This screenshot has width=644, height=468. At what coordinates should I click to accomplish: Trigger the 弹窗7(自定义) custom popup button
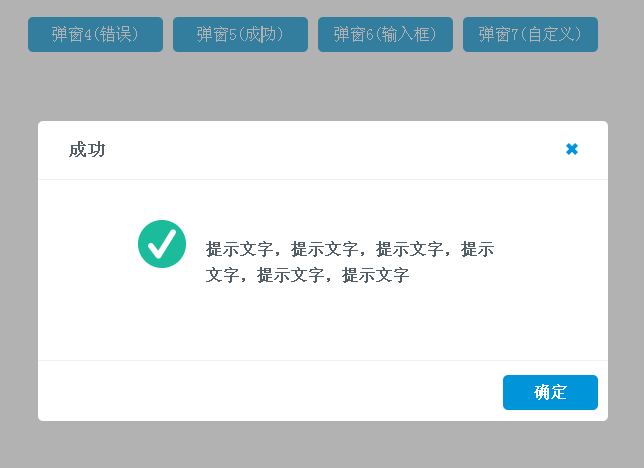point(530,34)
